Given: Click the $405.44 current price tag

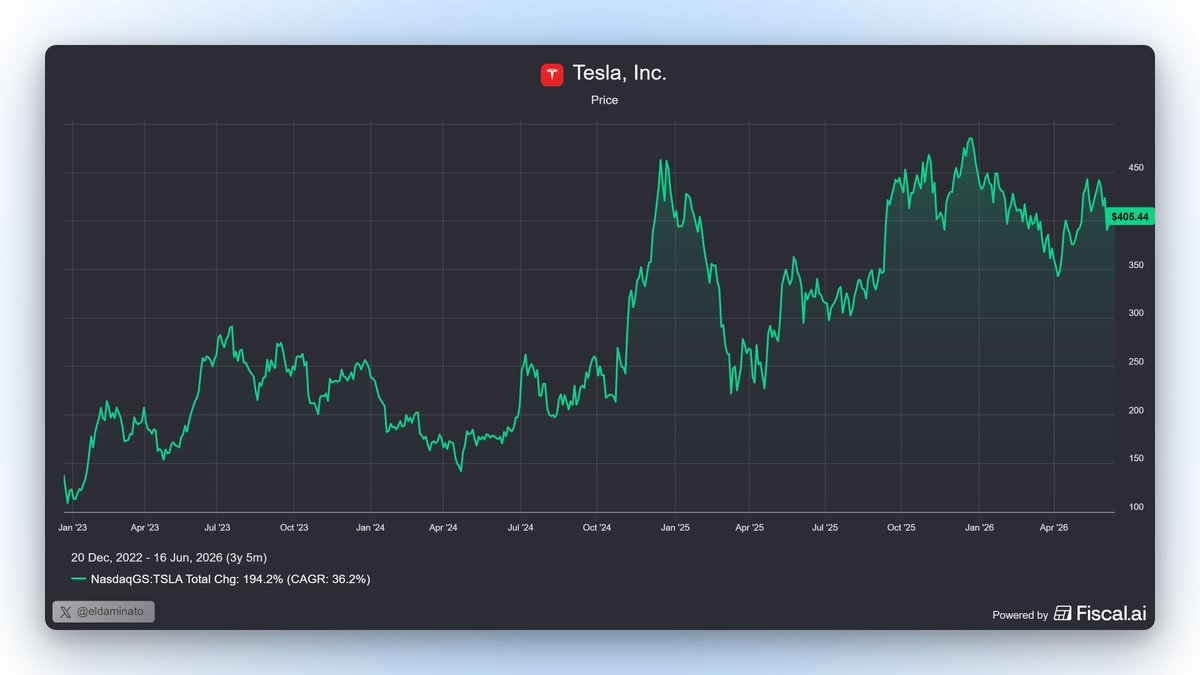Looking at the screenshot, I should (x=1129, y=216).
